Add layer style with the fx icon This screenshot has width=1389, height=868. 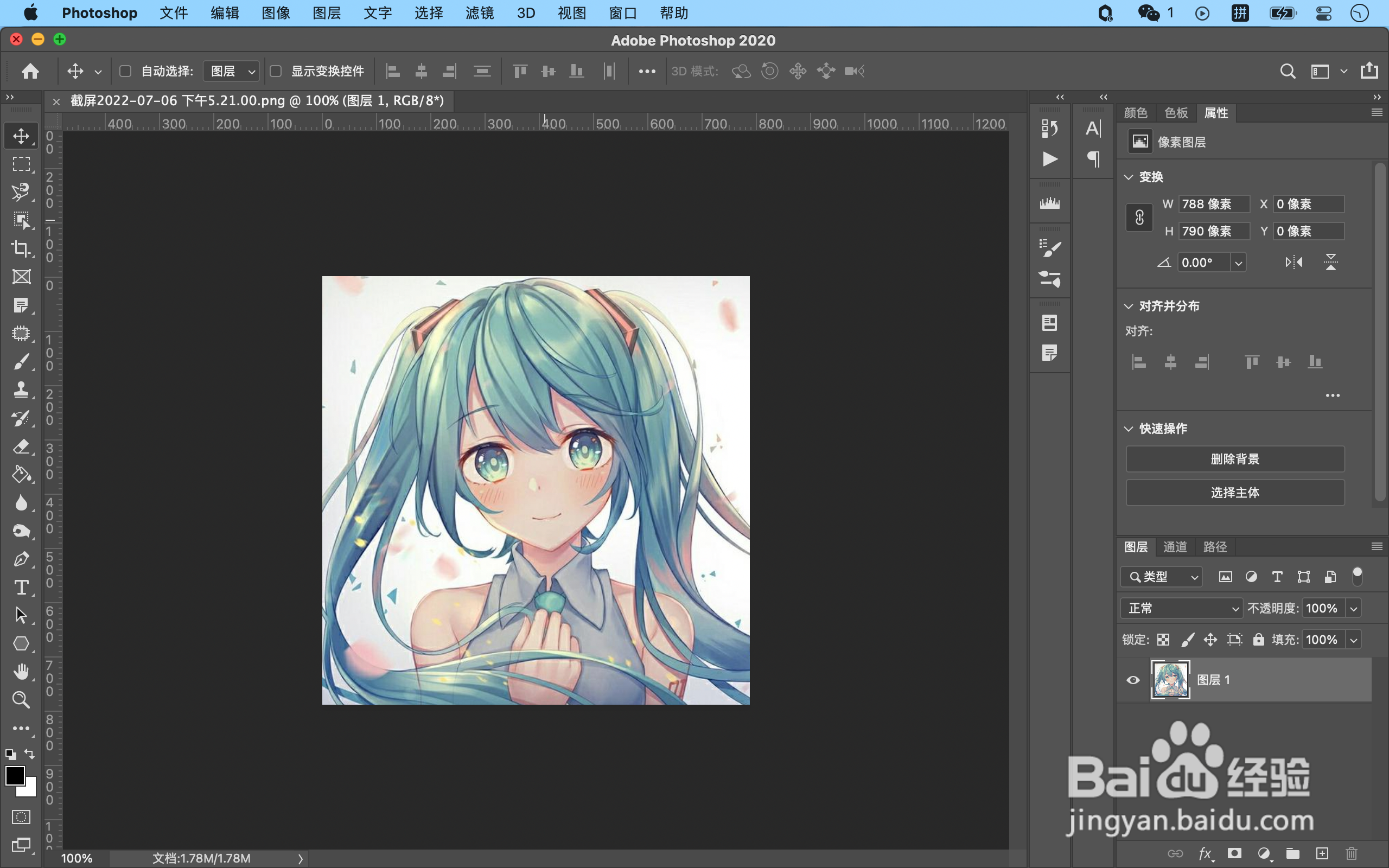coord(1205,854)
